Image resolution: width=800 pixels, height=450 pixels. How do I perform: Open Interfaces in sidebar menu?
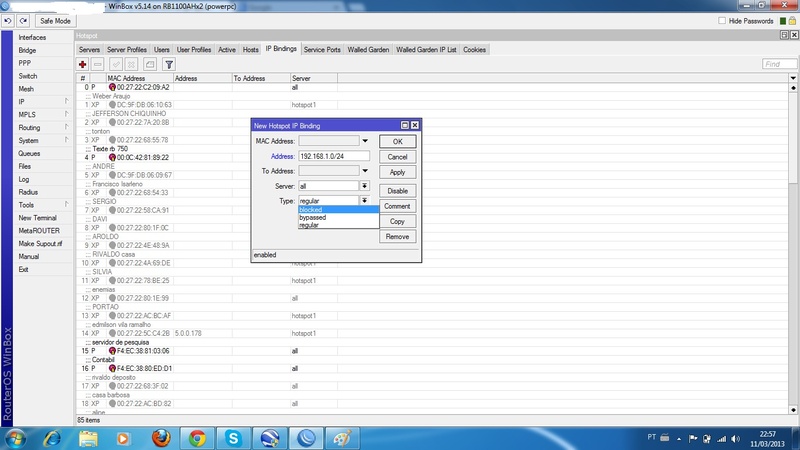32,37
